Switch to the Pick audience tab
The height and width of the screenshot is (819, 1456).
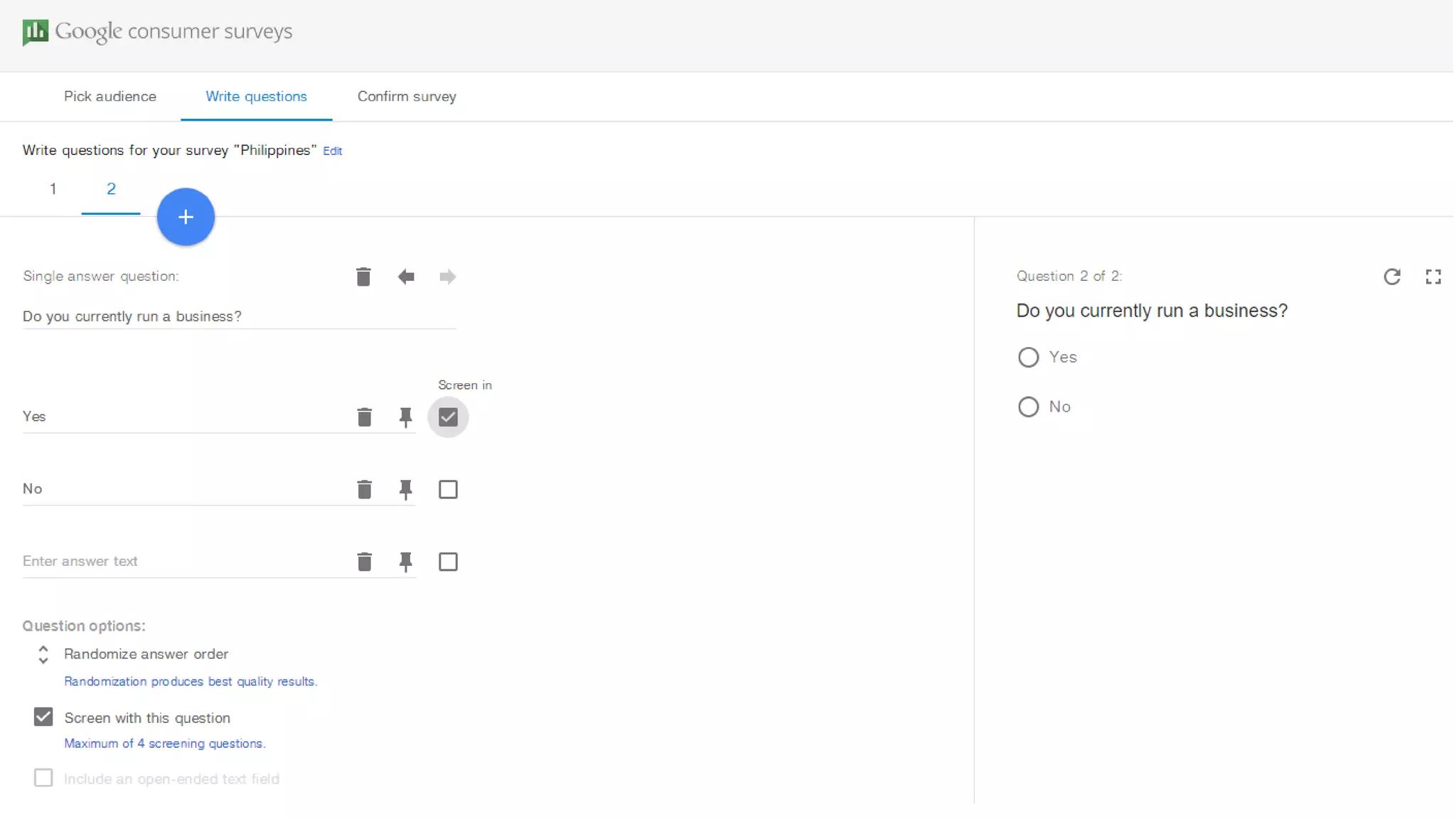coord(110,97)
